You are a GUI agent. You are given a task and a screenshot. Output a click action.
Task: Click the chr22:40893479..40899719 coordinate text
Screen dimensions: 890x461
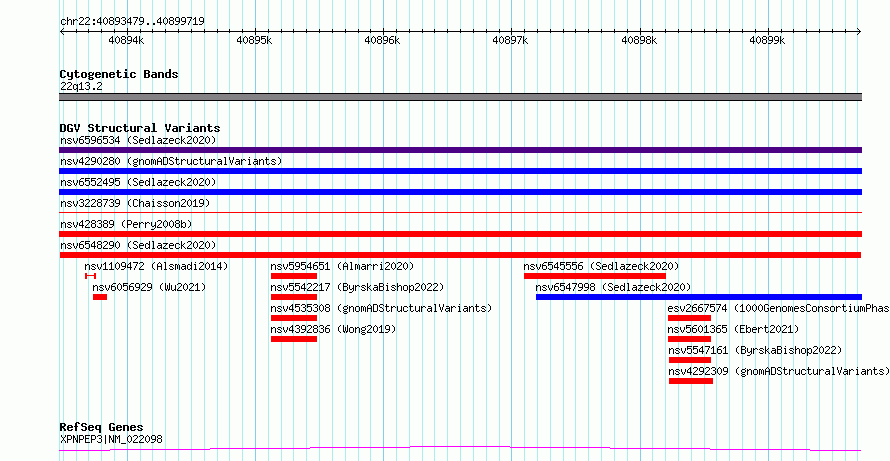click(132, 22)
